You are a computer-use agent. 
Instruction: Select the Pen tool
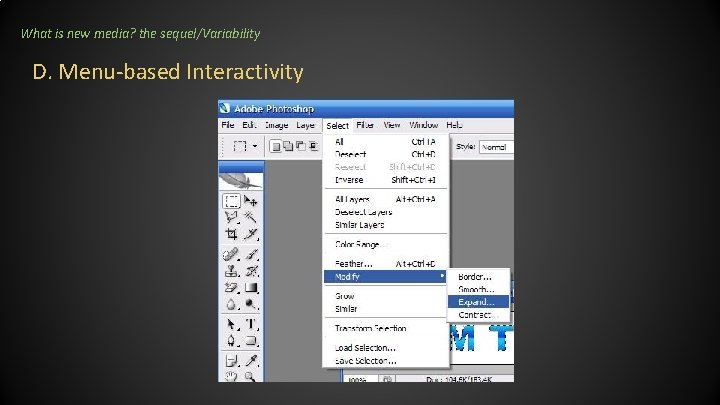pyautogui.click(x=231, y=341)
